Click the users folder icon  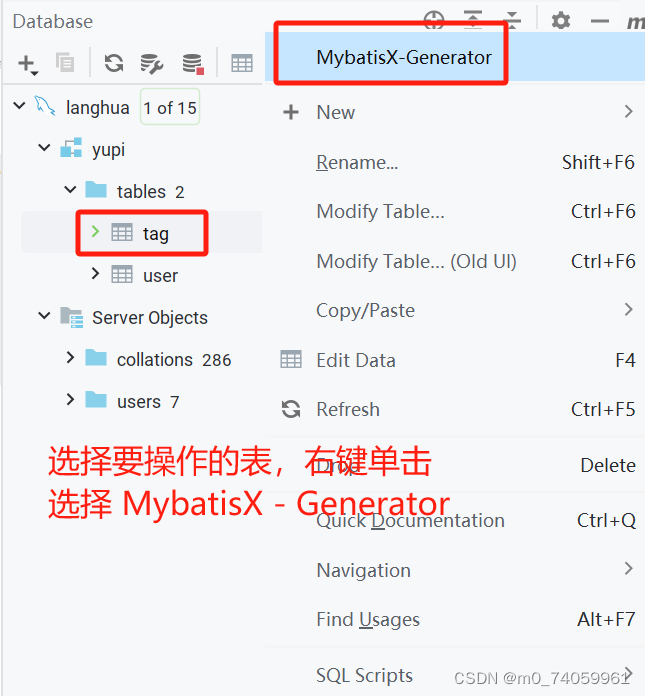(x=96, y=399)
